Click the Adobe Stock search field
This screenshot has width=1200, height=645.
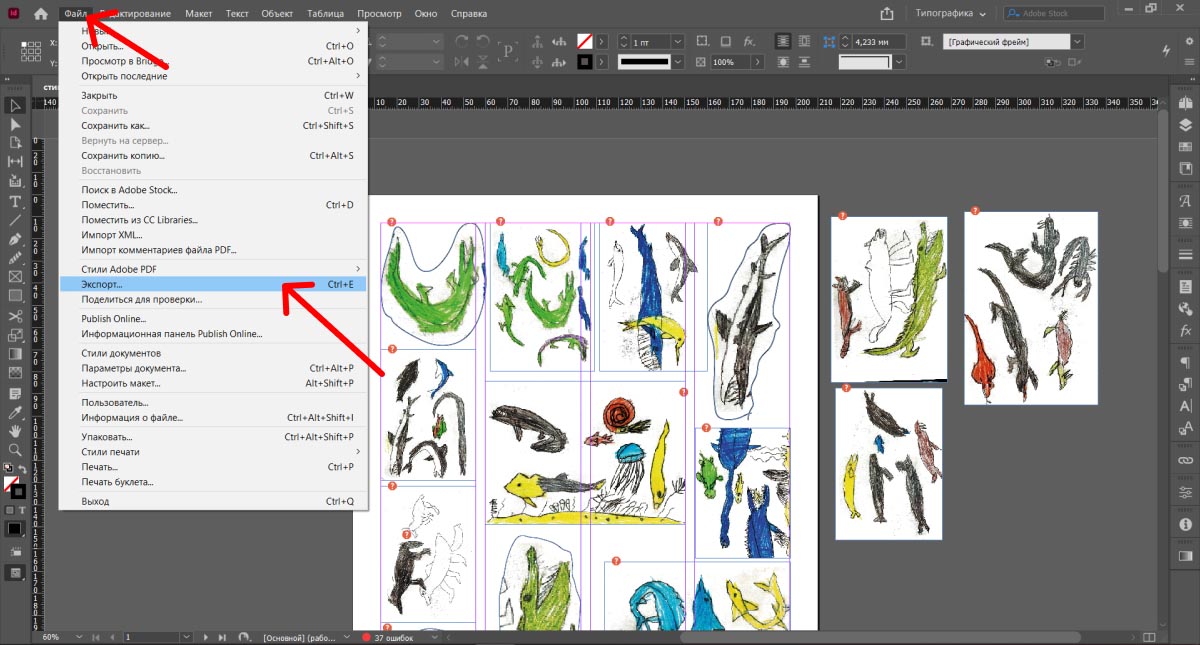(1053, 13)
